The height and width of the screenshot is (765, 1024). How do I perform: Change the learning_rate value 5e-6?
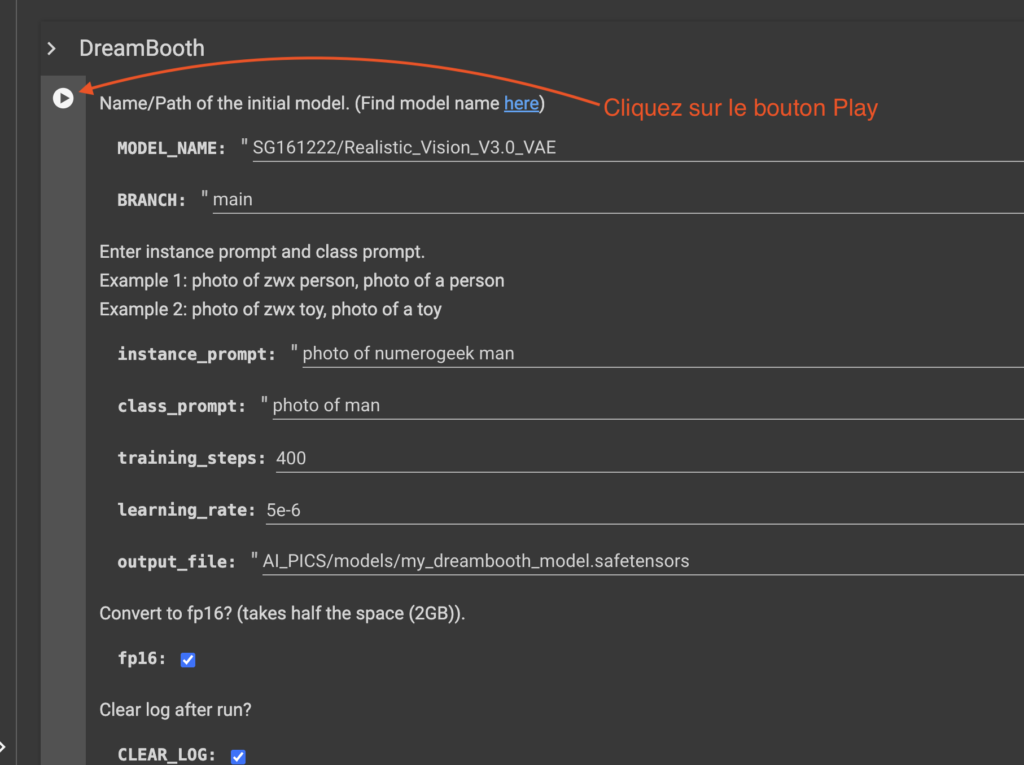click(645, 510)
